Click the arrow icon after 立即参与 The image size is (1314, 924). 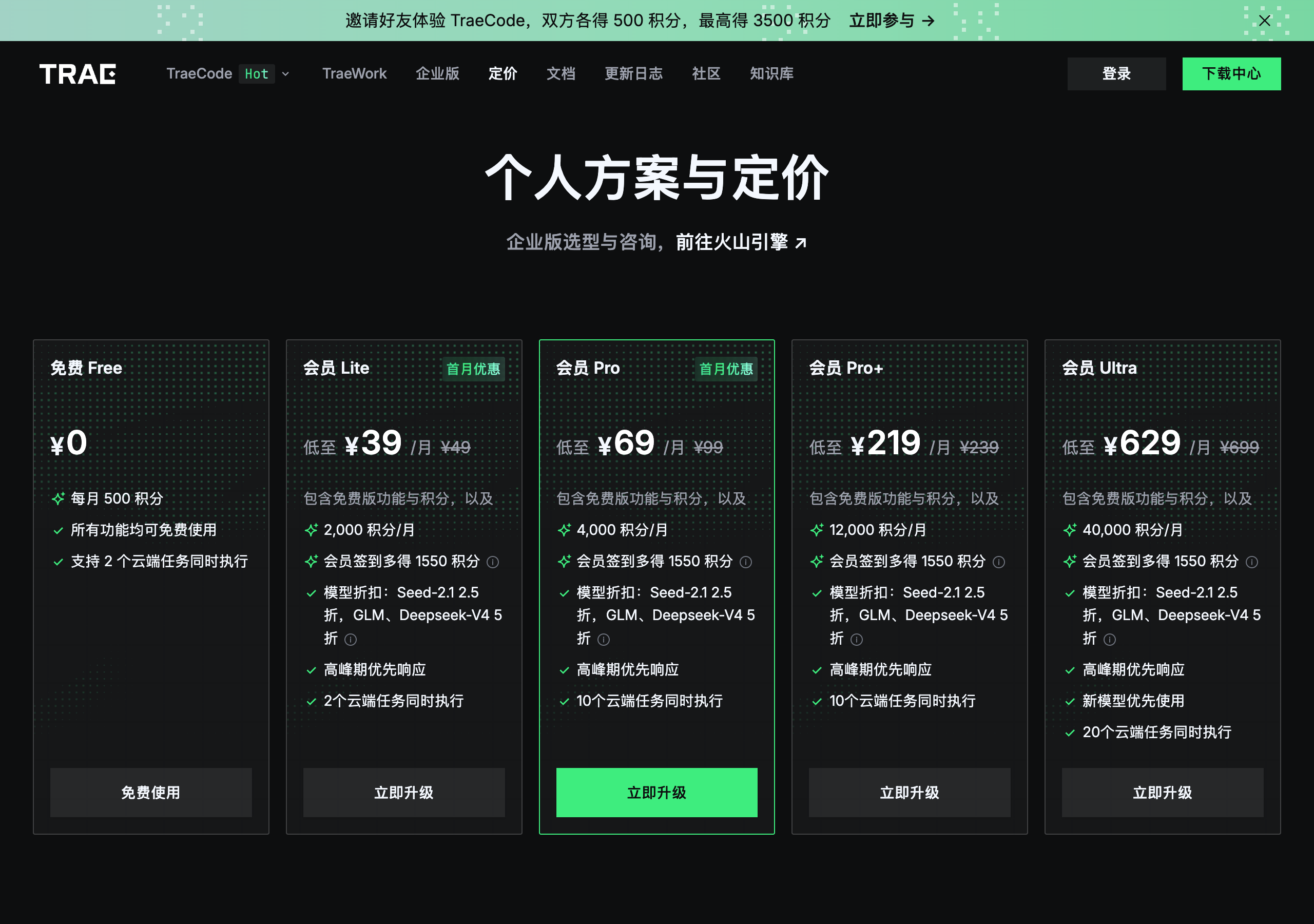pos(929,21)
